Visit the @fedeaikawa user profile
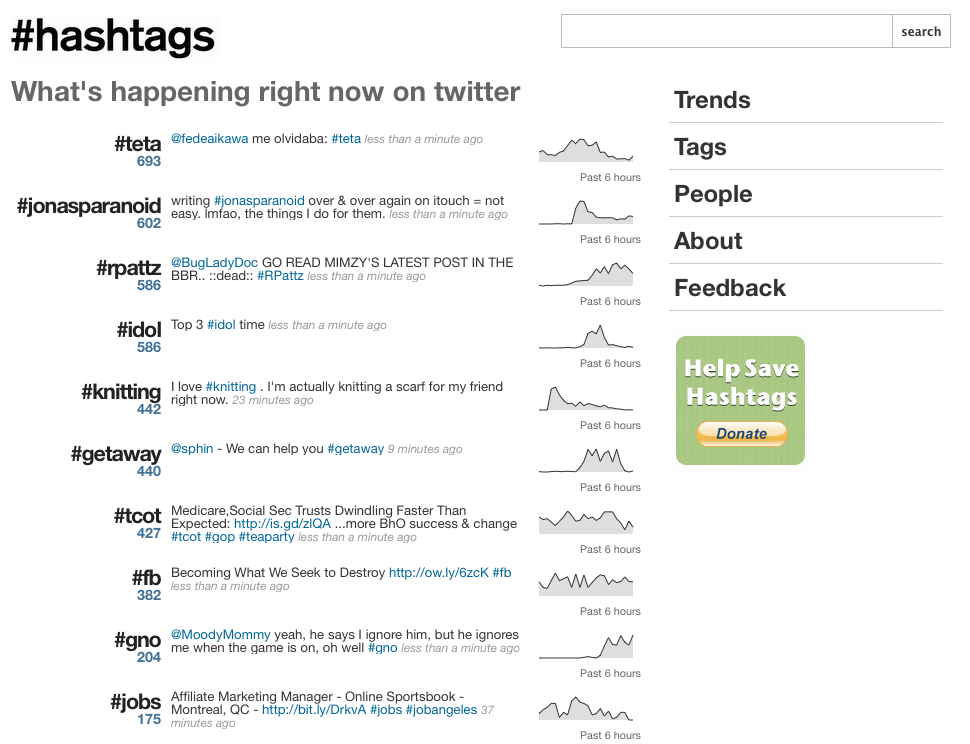Viewport: 970px width, 744px height. coord(209,139)
